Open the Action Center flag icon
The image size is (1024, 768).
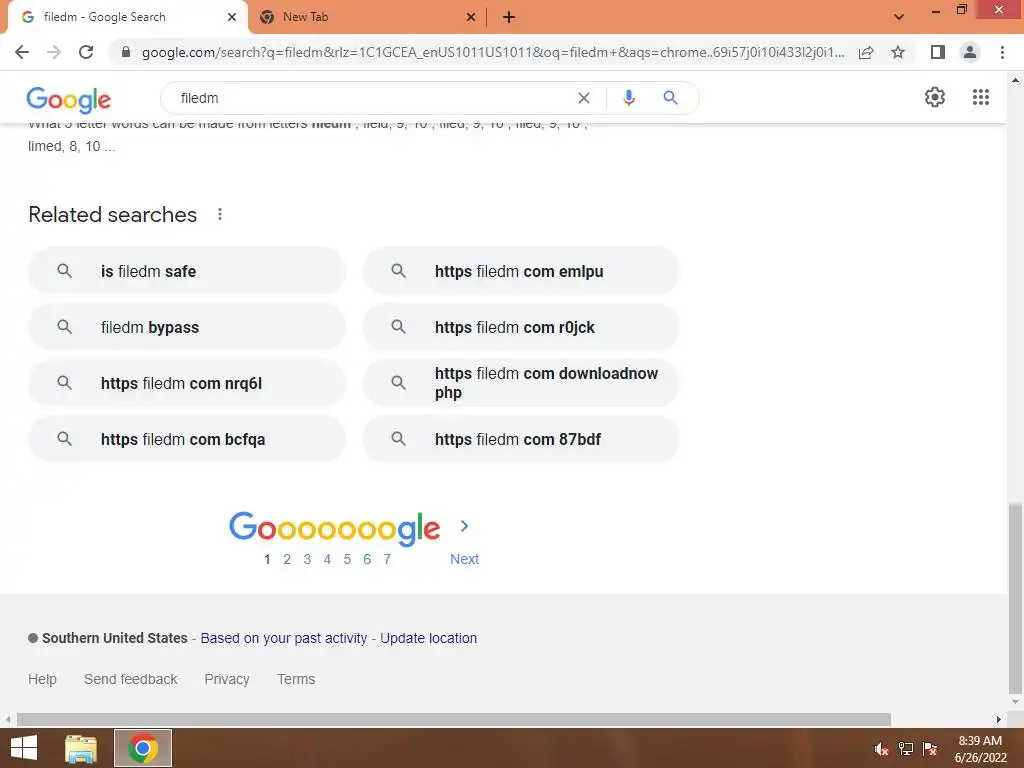click(x=930, y=749)
